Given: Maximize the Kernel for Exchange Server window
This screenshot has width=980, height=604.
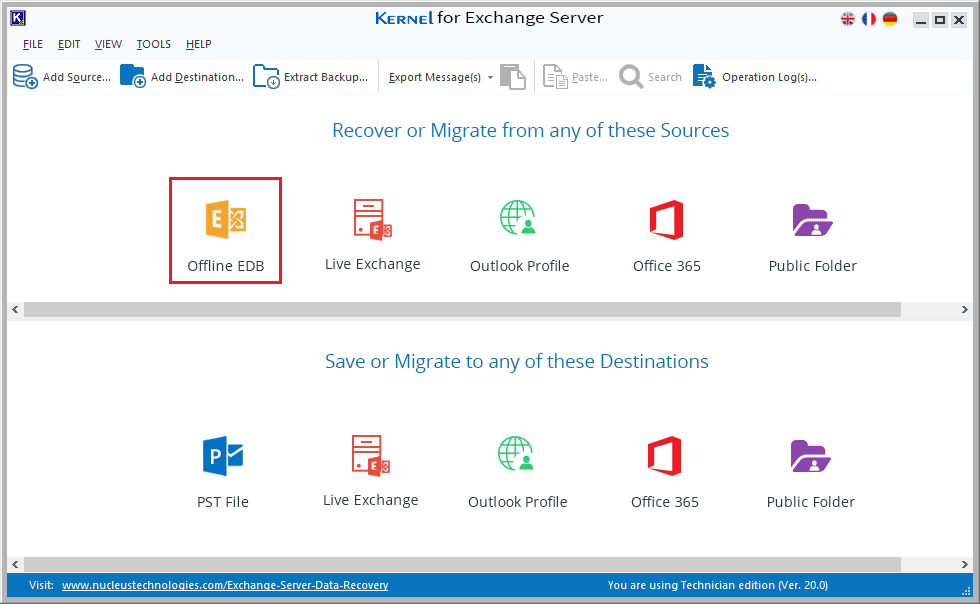Looking at the screenshot, I should (939, 20).
